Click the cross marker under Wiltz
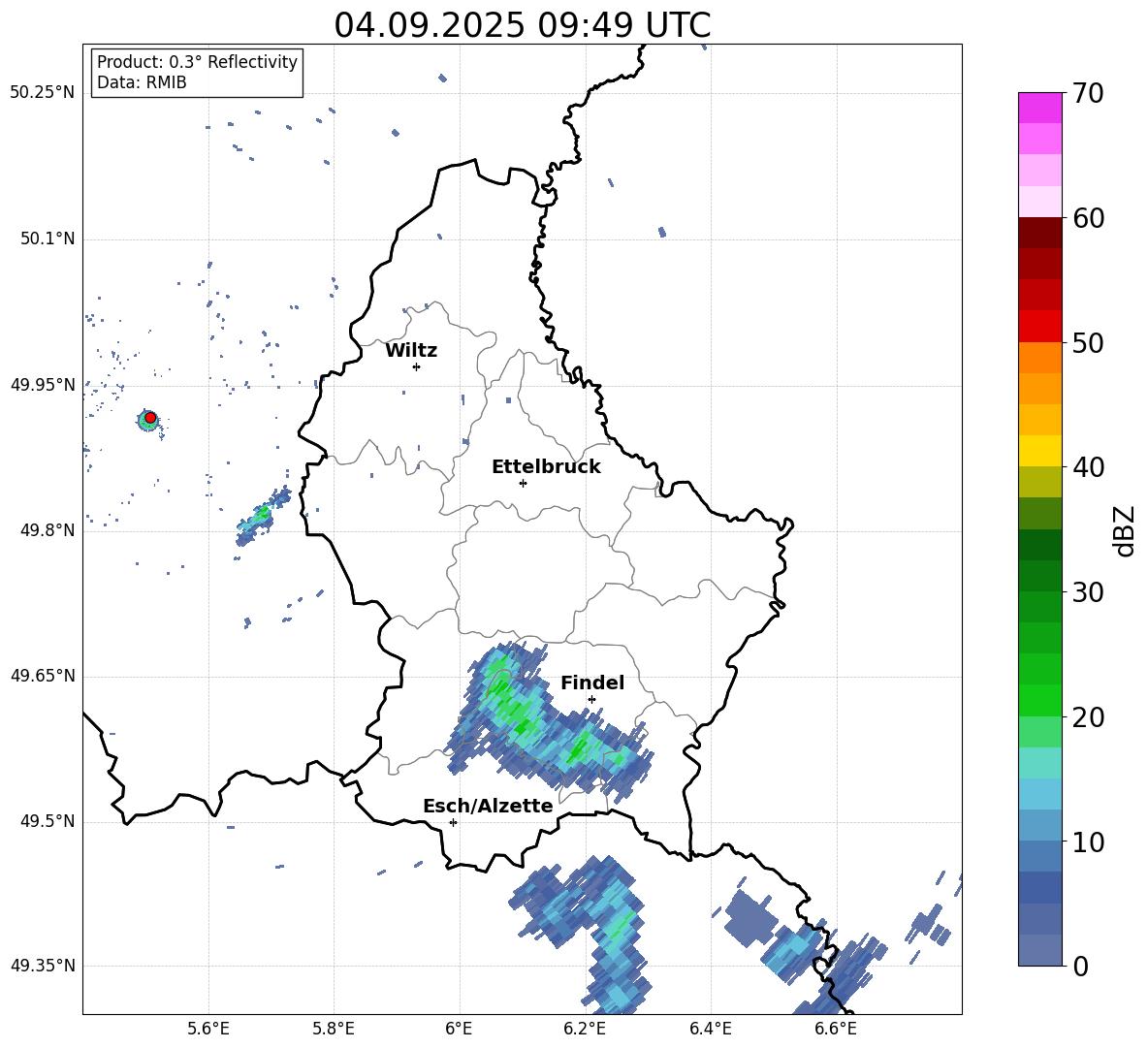The image size is (1148, 1048). click(x=417, y=366)
